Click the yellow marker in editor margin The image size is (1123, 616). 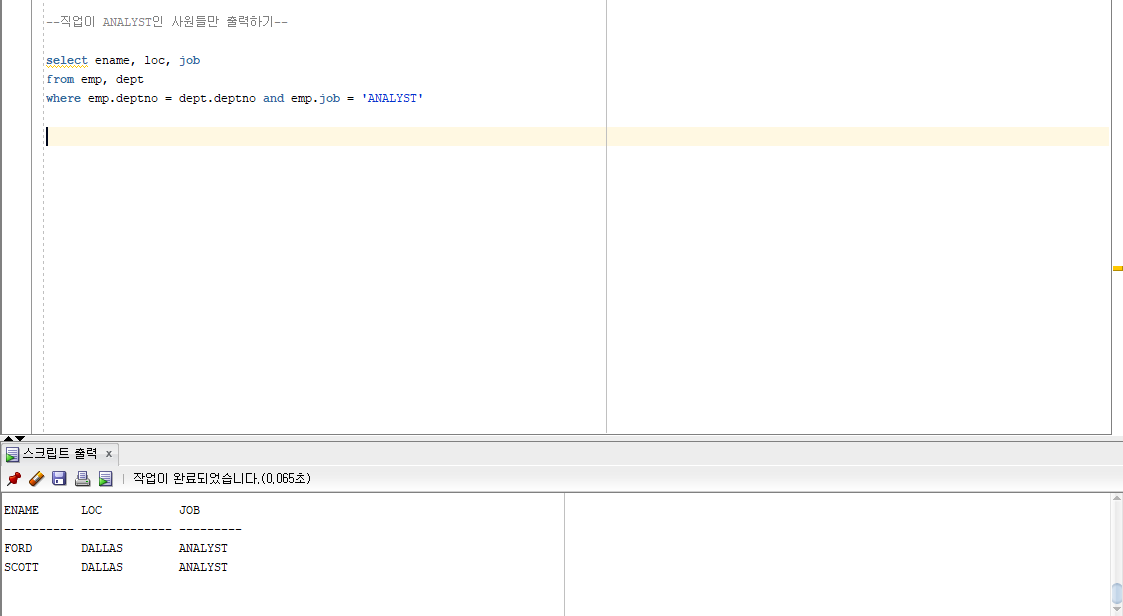(1117, 269)
